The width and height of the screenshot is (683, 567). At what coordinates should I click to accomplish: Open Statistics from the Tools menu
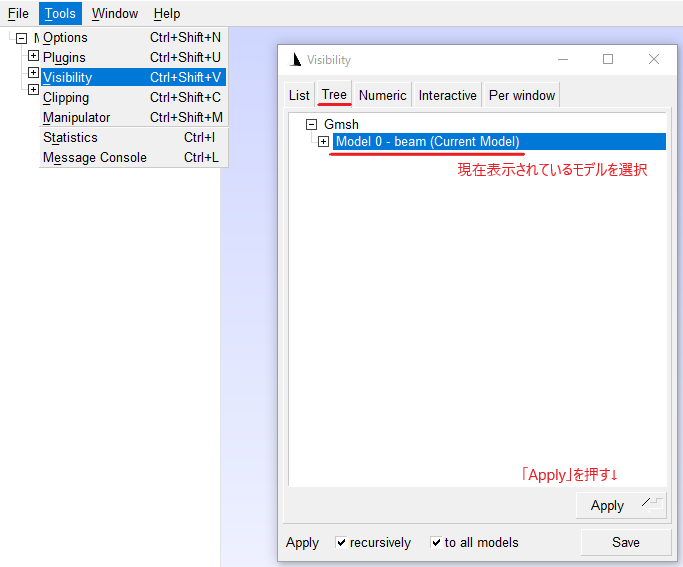pyautogui.click(x=133, y=138)
